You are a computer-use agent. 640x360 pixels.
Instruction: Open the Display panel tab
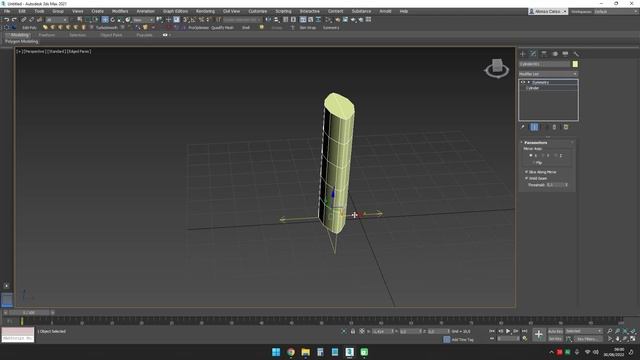(565, 53)
